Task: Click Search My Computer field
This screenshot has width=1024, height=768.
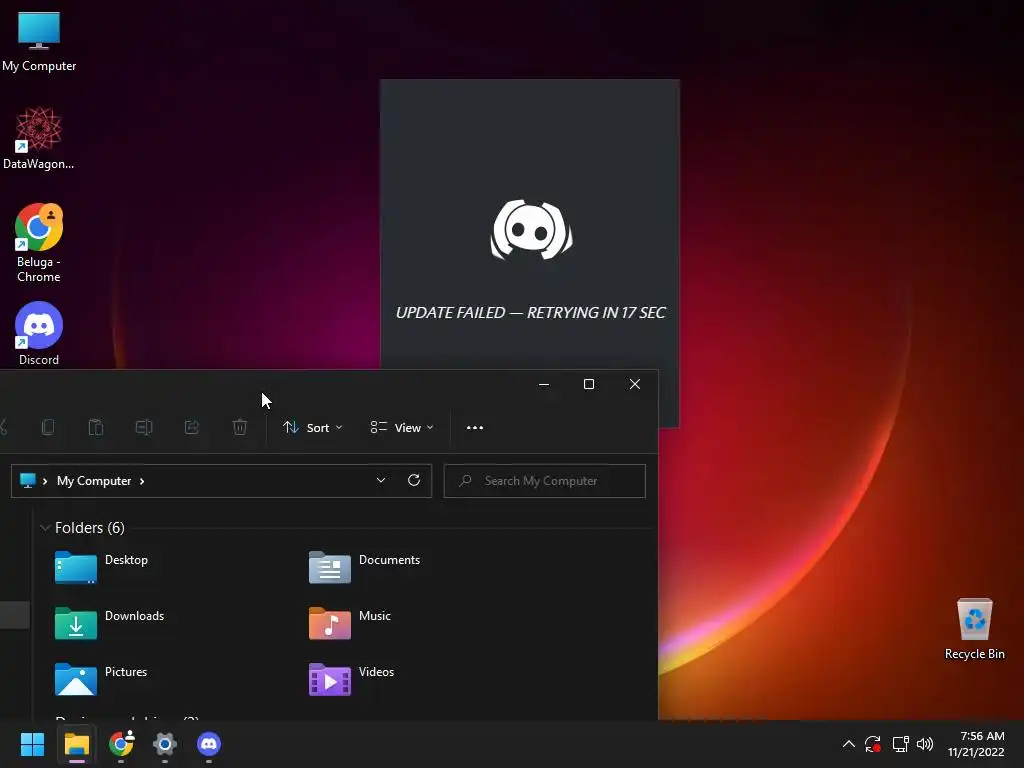Action: [545, 481]
